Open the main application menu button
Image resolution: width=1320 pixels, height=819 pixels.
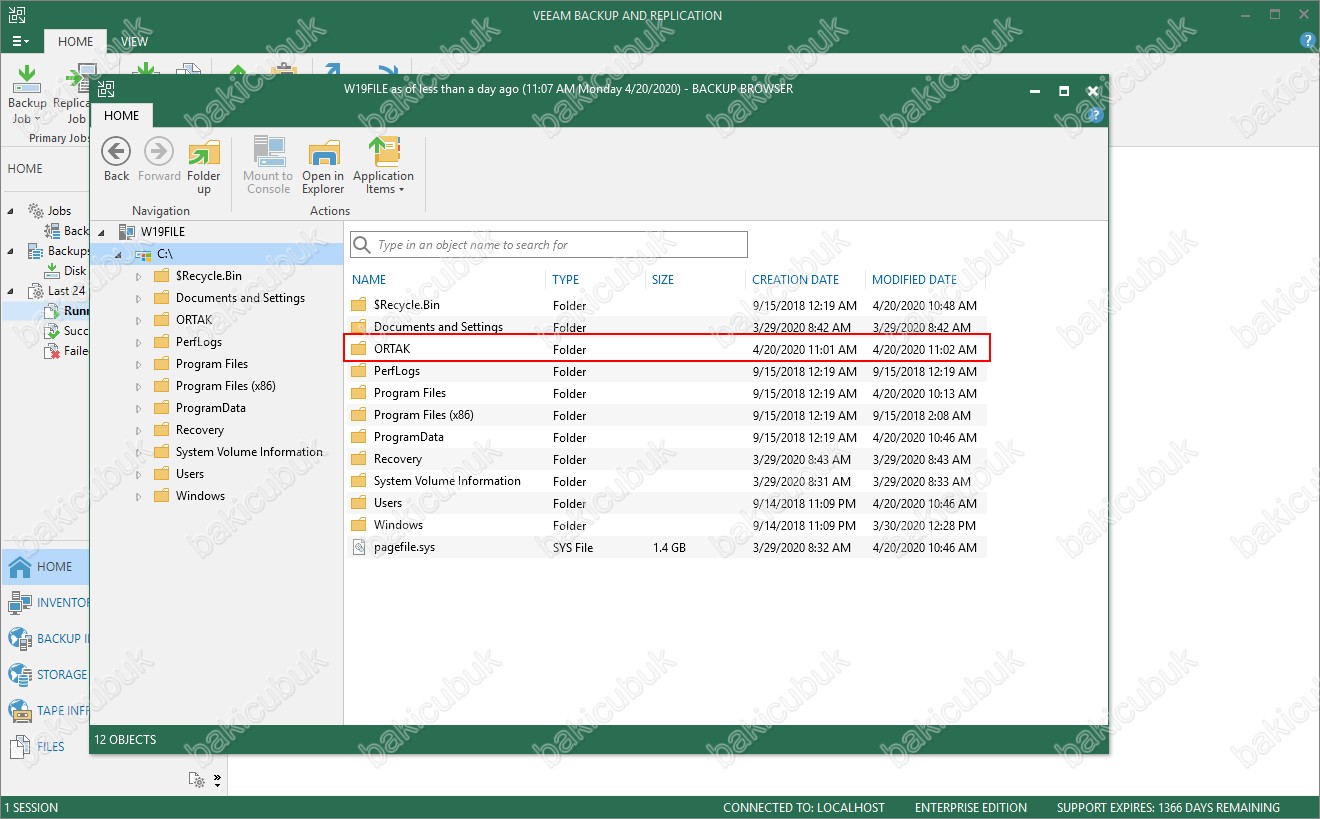21,41
